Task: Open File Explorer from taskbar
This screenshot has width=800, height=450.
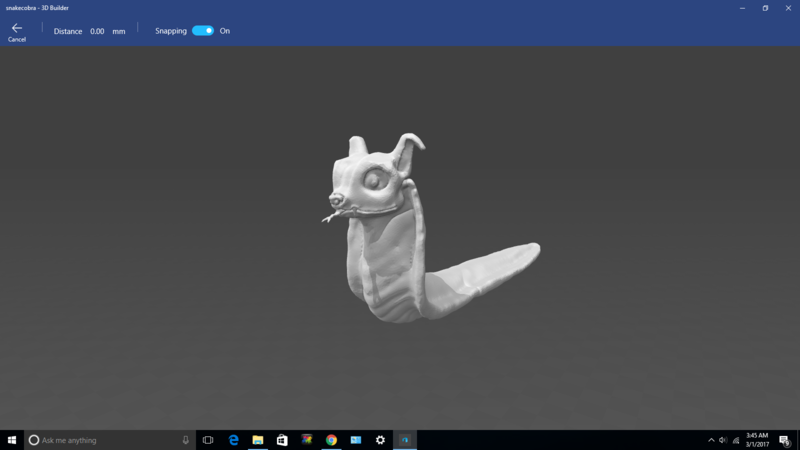Action: [258, 440]
